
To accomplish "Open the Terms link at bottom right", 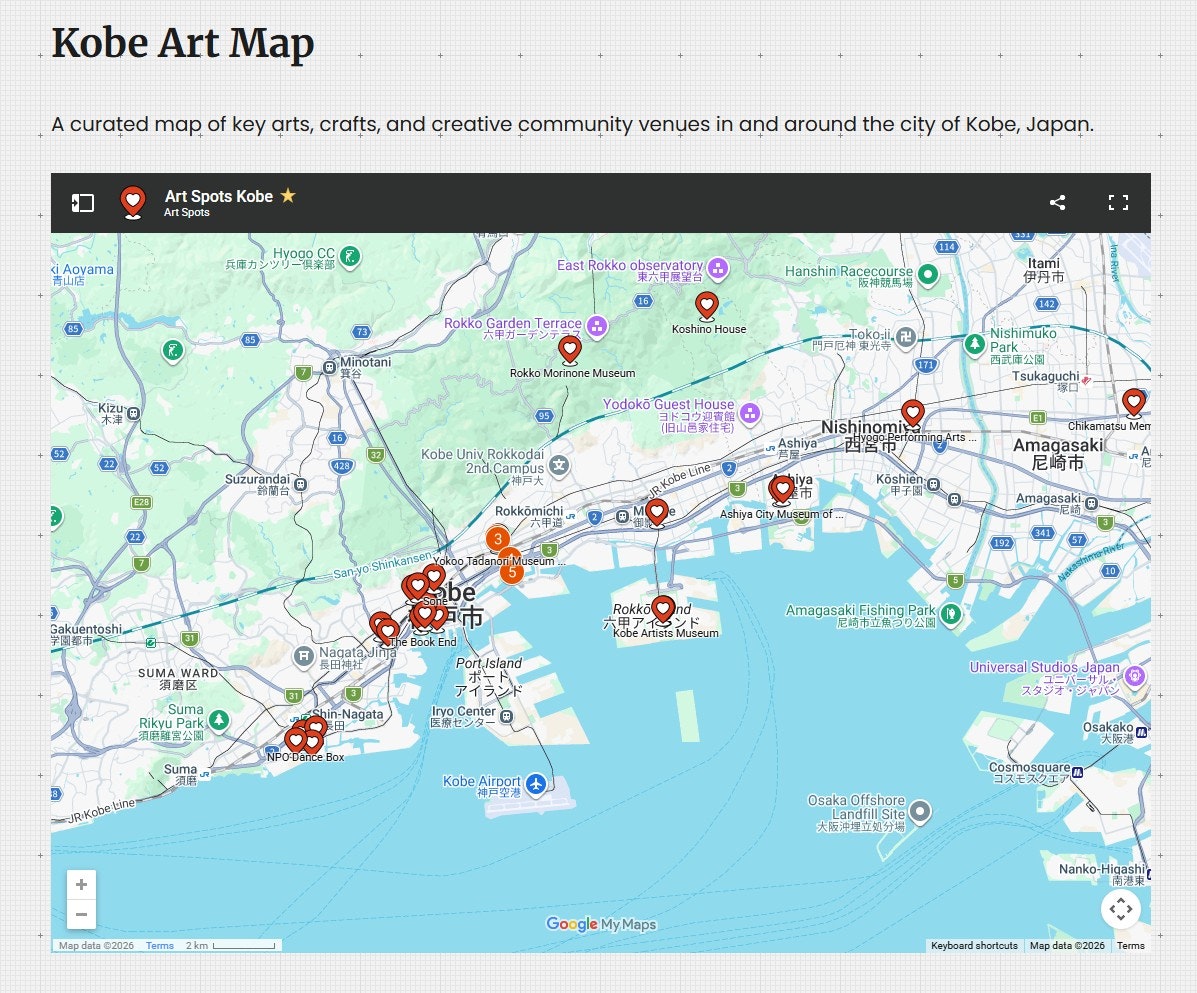I will 1131,946.
